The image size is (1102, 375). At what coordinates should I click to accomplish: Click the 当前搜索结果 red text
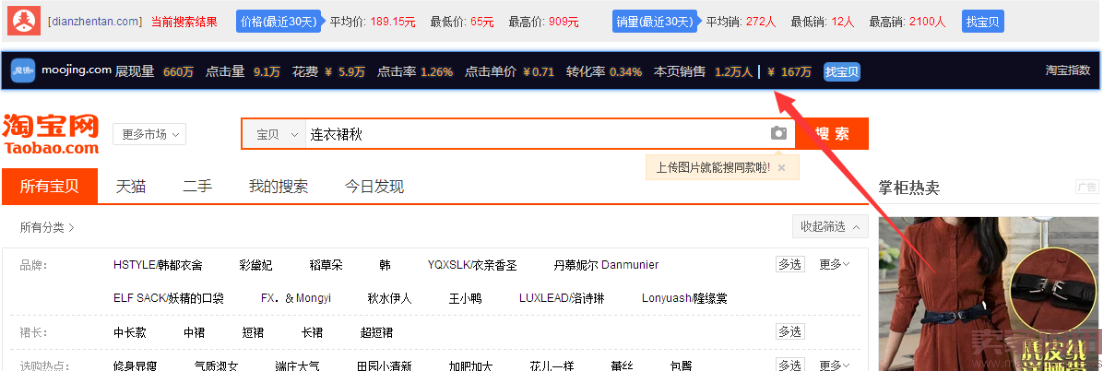184,22
